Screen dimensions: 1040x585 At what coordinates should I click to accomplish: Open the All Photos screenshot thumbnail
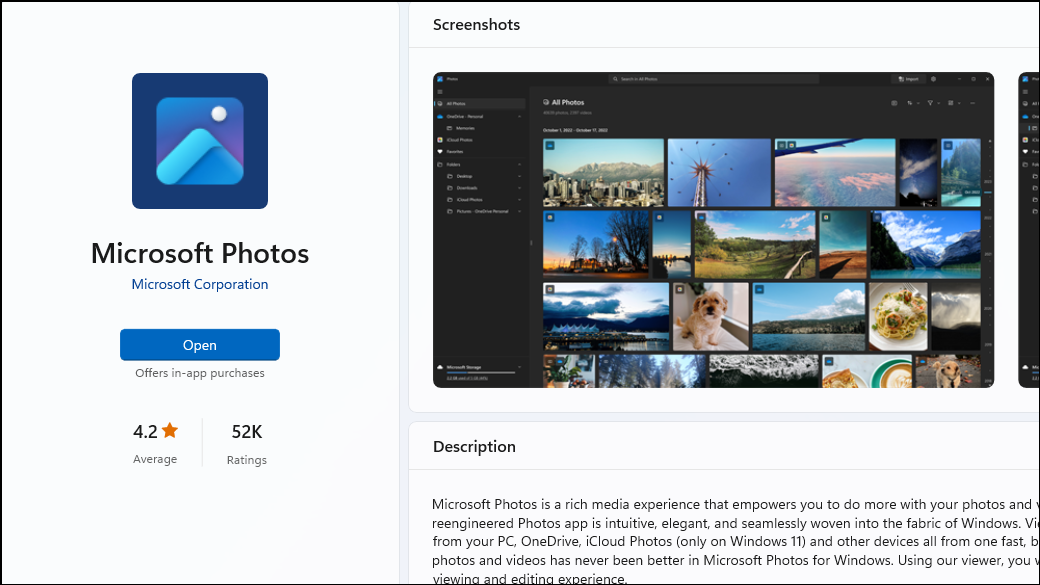713,229
